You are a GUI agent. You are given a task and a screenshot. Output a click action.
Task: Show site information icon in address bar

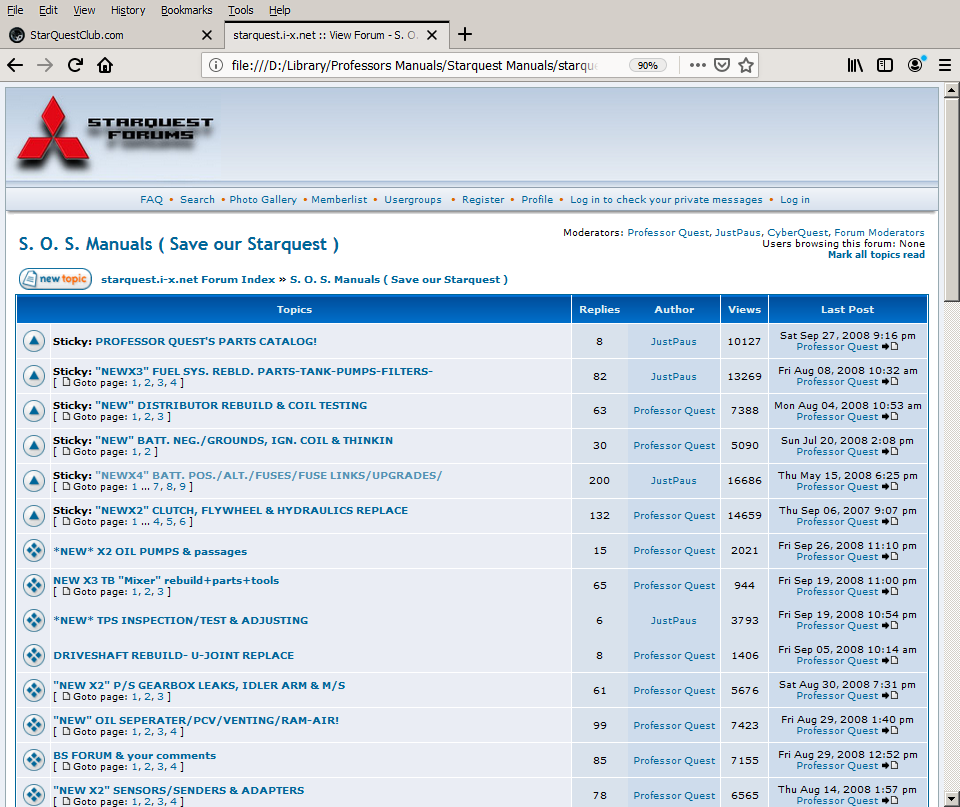[x=216, y=65]
